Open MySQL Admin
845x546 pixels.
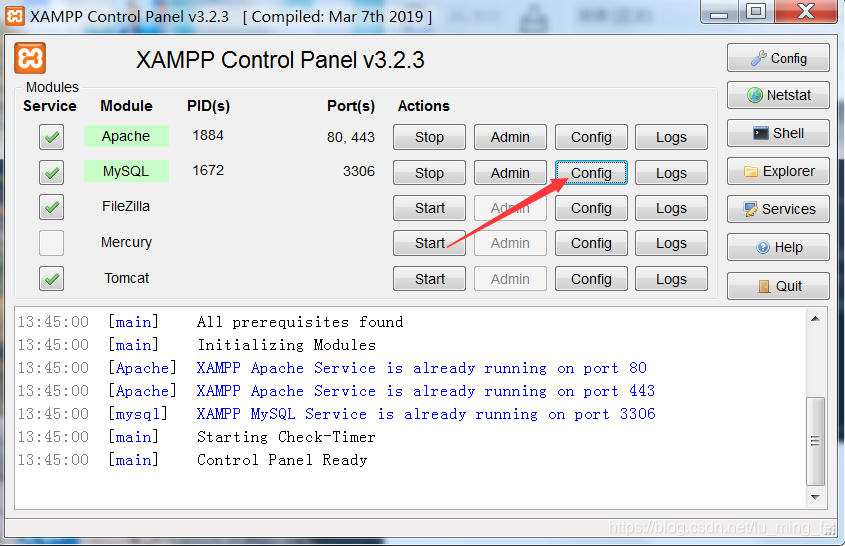[x=510, y=173]
